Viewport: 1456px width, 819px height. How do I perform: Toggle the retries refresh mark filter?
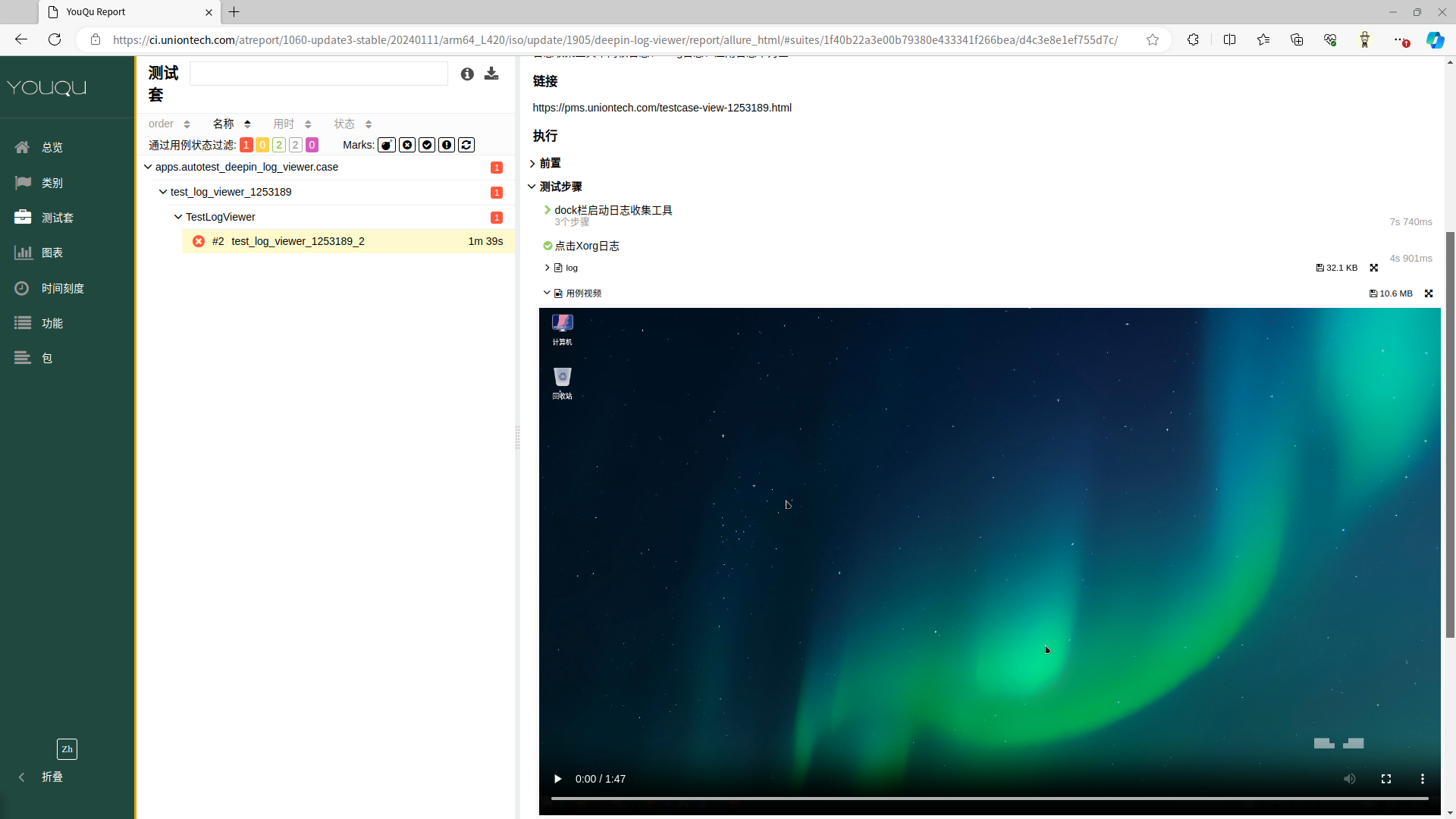[x=466, y=145]
